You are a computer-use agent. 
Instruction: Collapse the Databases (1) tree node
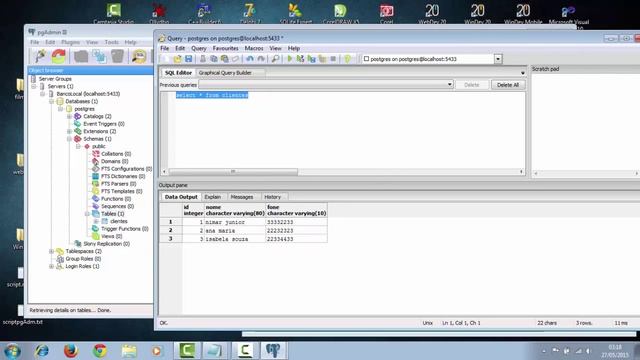51,101
